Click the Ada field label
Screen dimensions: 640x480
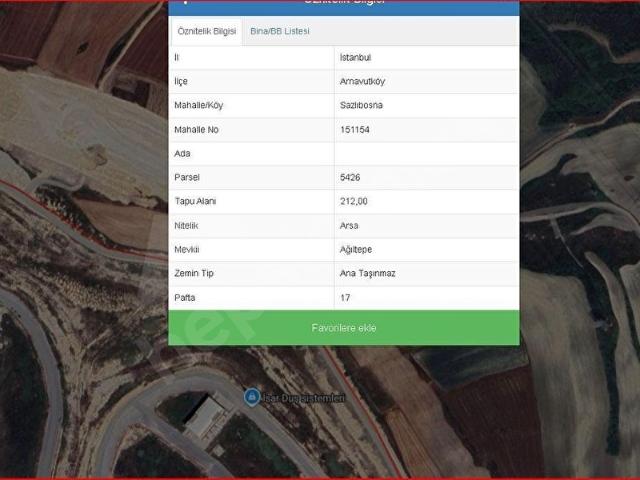182,154
